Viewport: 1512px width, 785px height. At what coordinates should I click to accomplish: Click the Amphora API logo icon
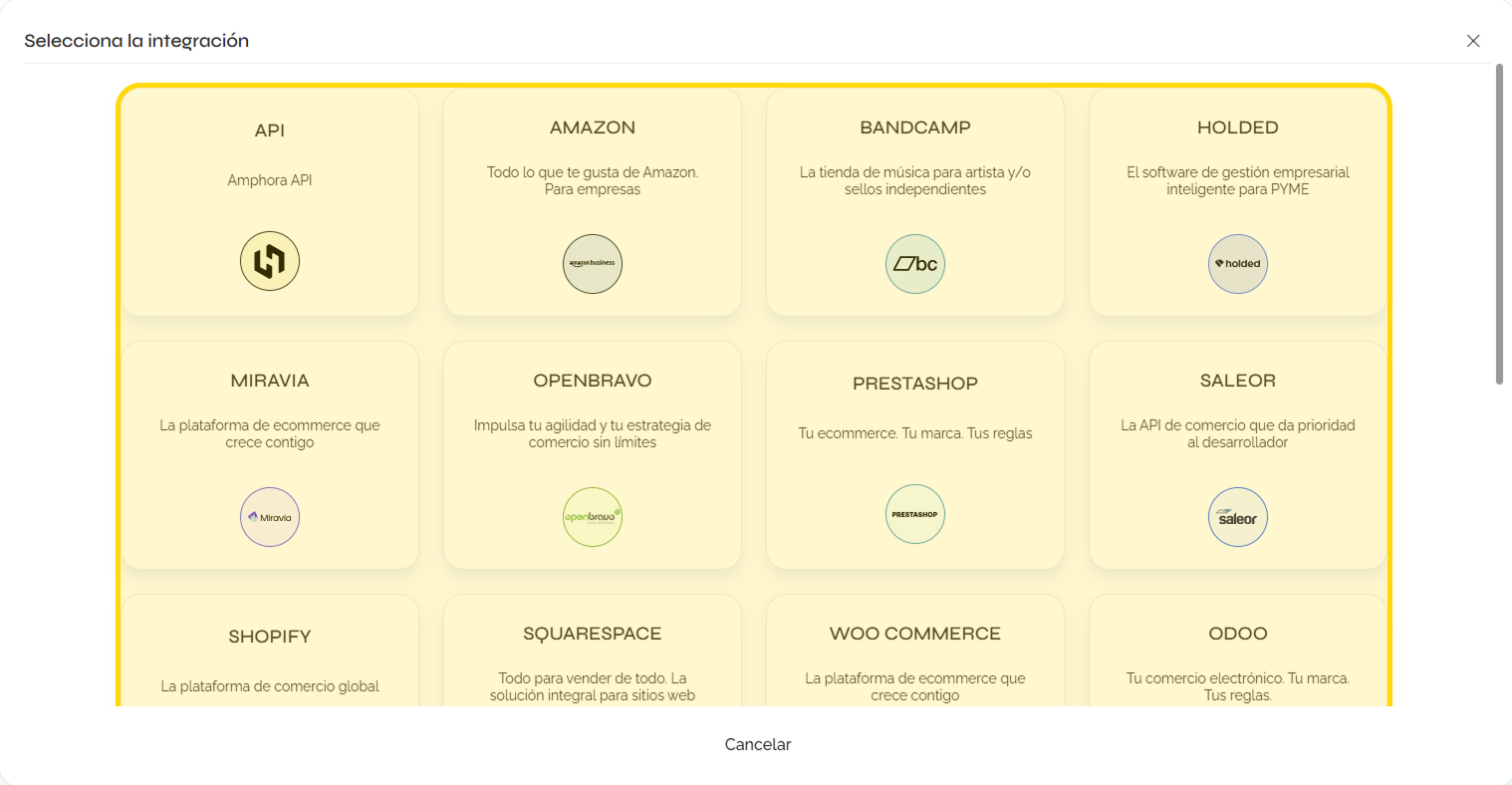[x=270, y=261]
